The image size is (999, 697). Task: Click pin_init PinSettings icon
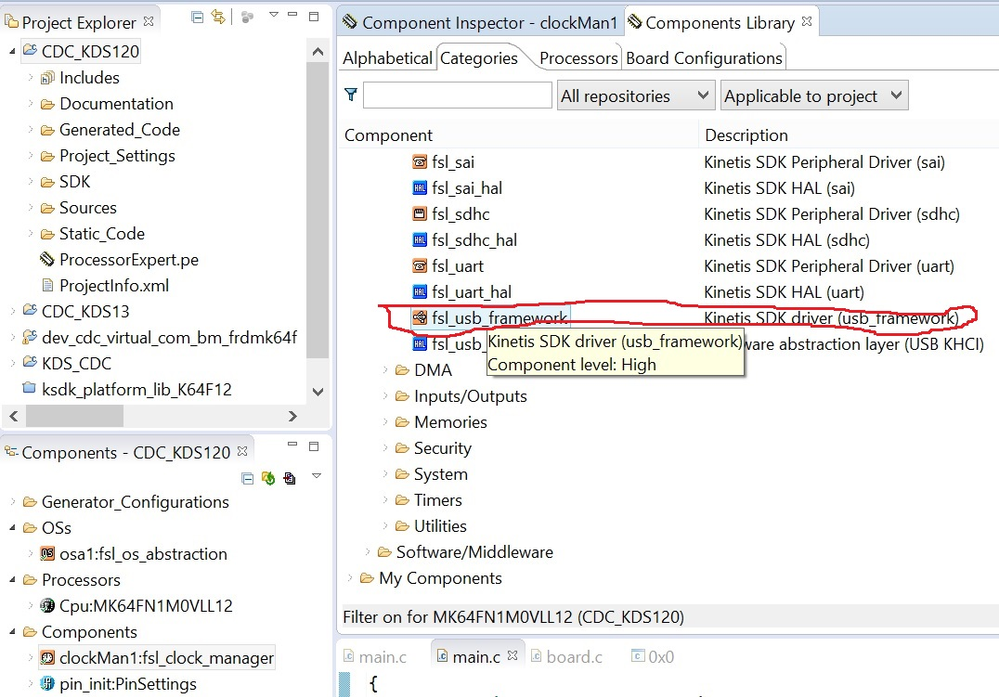[x=47, y=684]
